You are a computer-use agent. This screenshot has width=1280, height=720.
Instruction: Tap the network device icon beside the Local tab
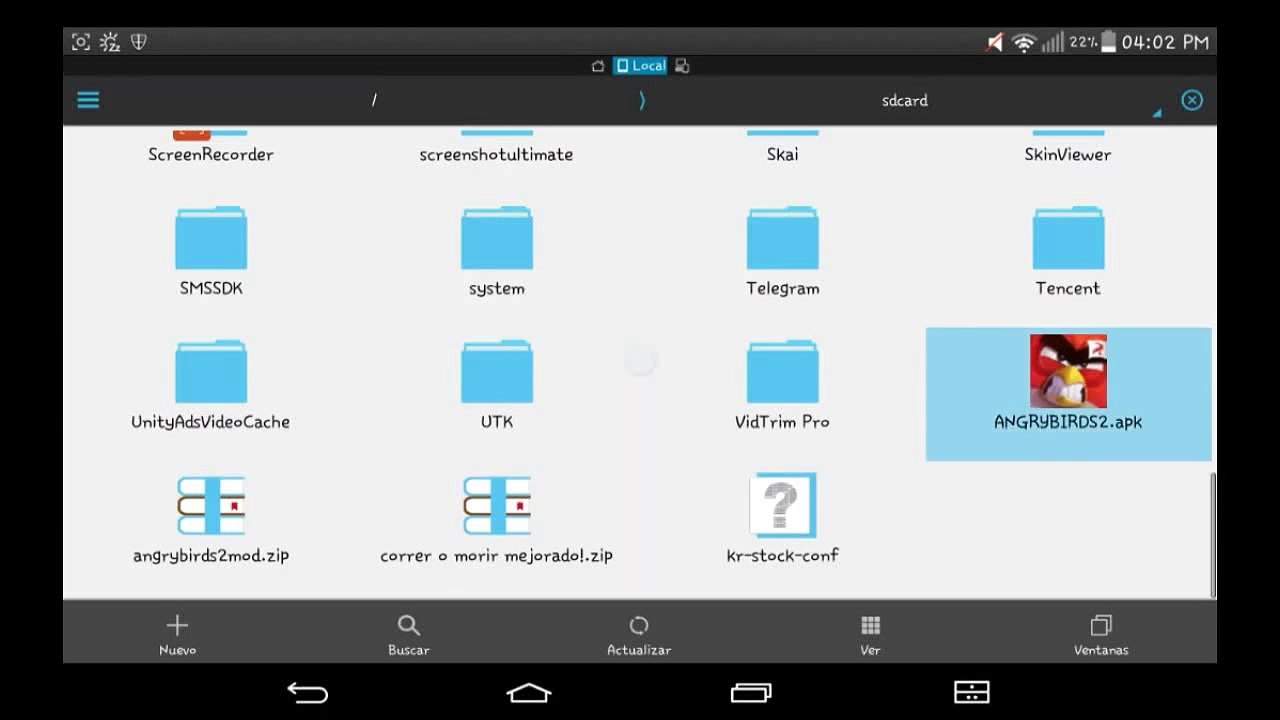[682, 66]
